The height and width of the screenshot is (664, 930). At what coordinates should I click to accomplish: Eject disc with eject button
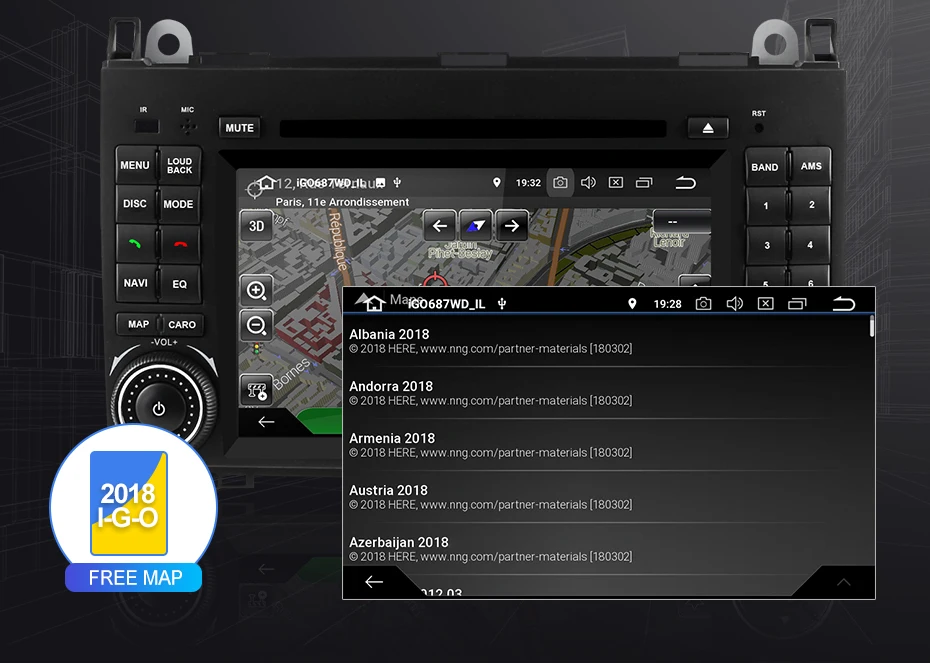(708, 128)
